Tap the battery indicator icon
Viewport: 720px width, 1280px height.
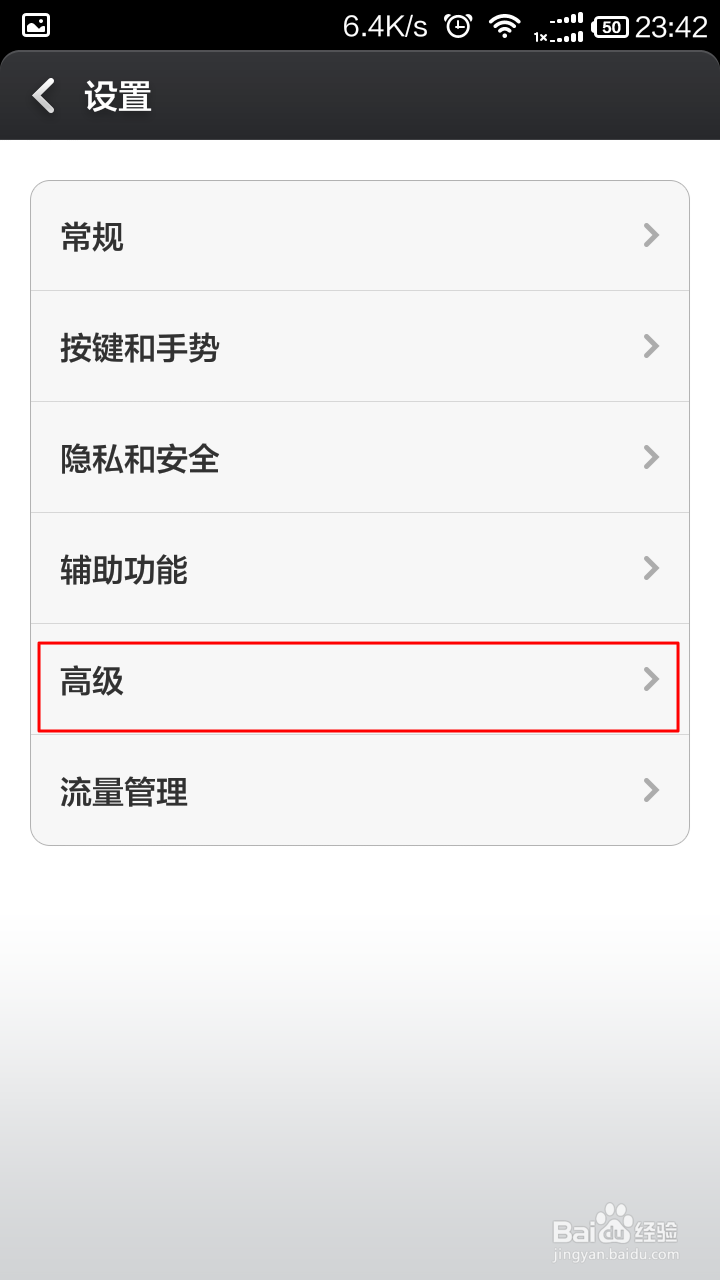coord(610,27)
